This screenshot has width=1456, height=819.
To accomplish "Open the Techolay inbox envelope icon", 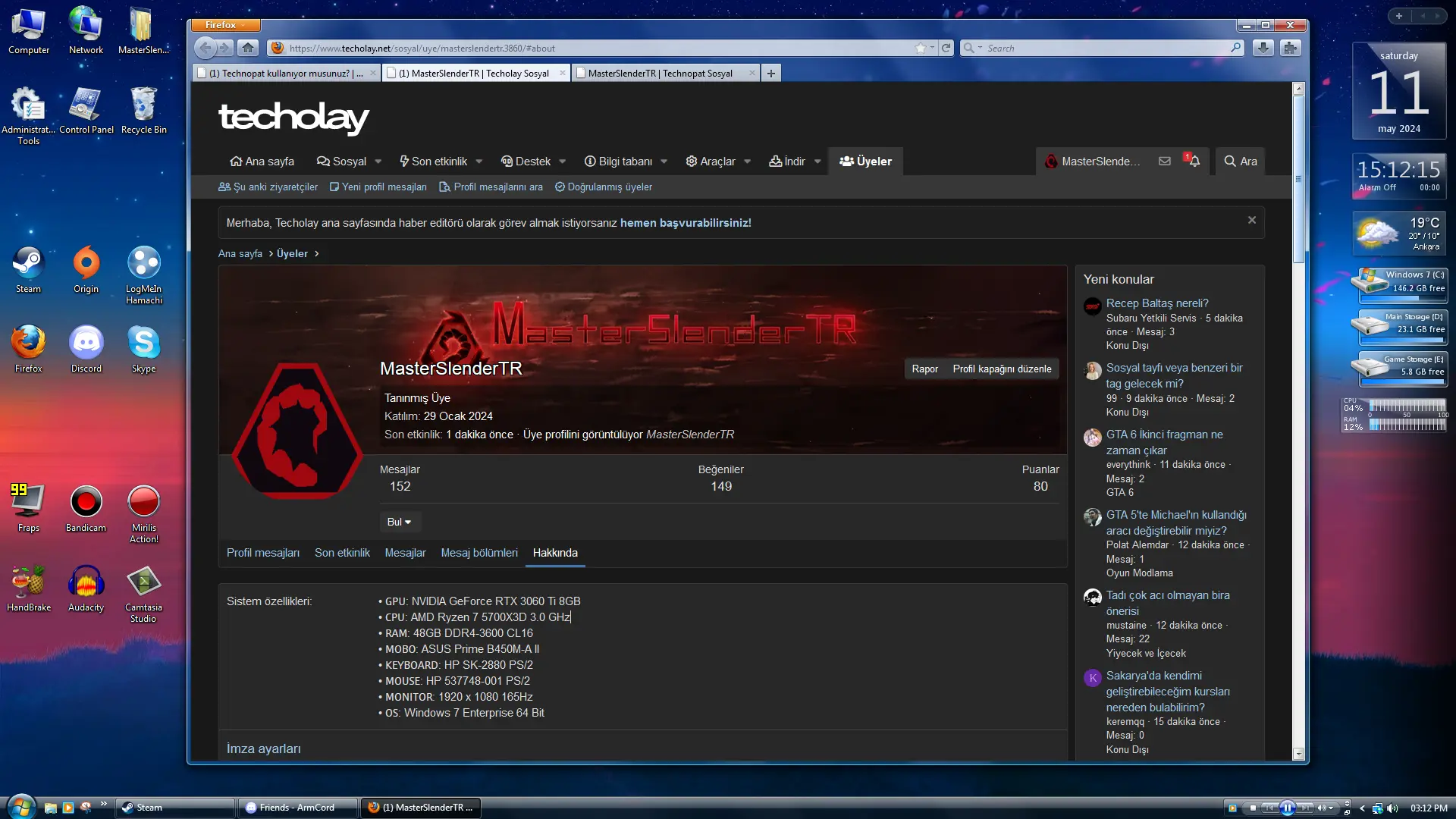I will (x=1165, y=161).
